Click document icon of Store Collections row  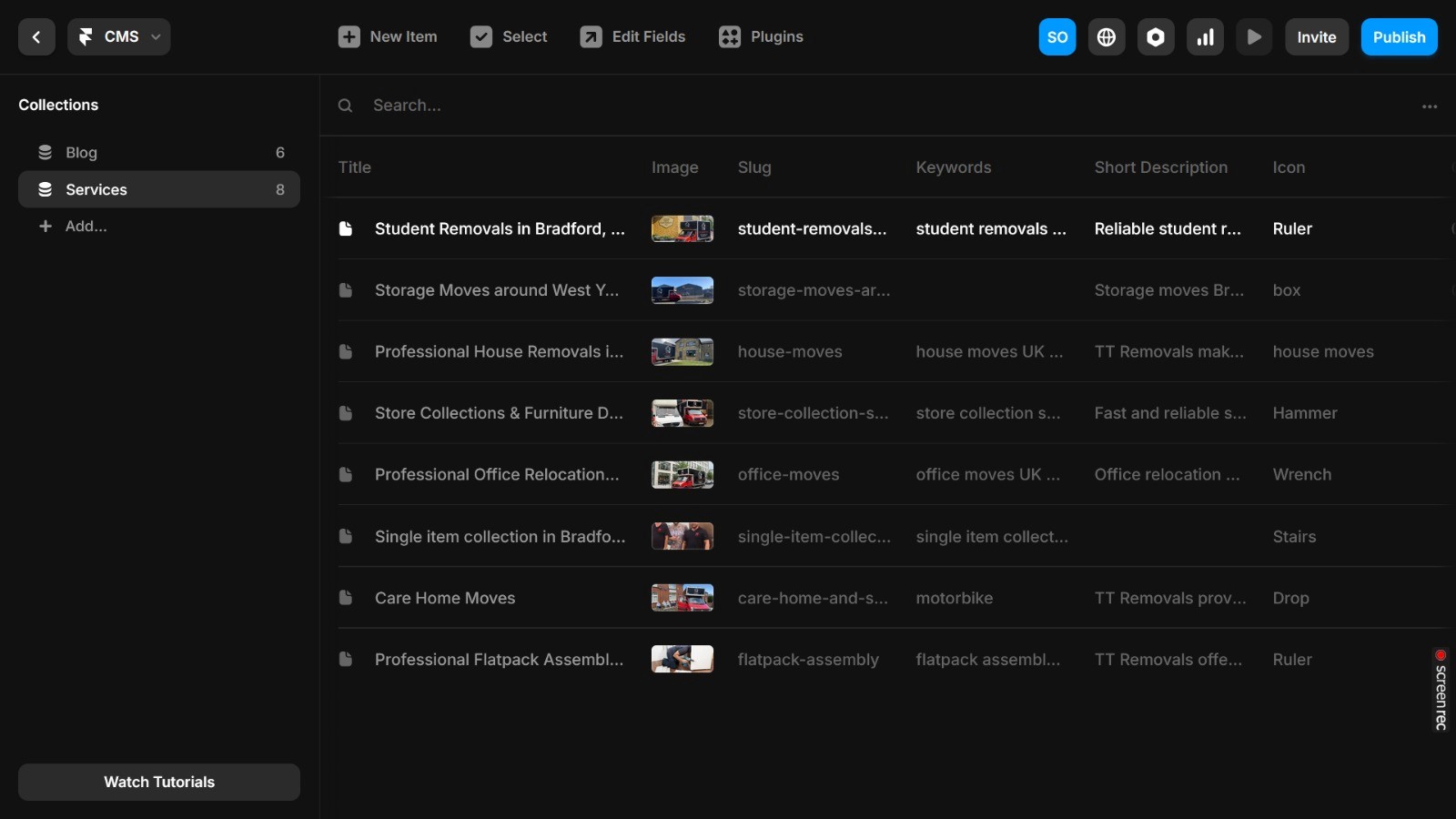click(x=346, y=413)
